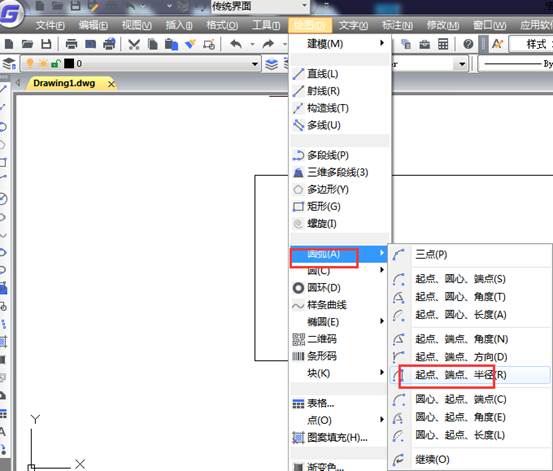Click the Cut scissors icon
The width and height of the screenshot is (553, 471).
134,44
